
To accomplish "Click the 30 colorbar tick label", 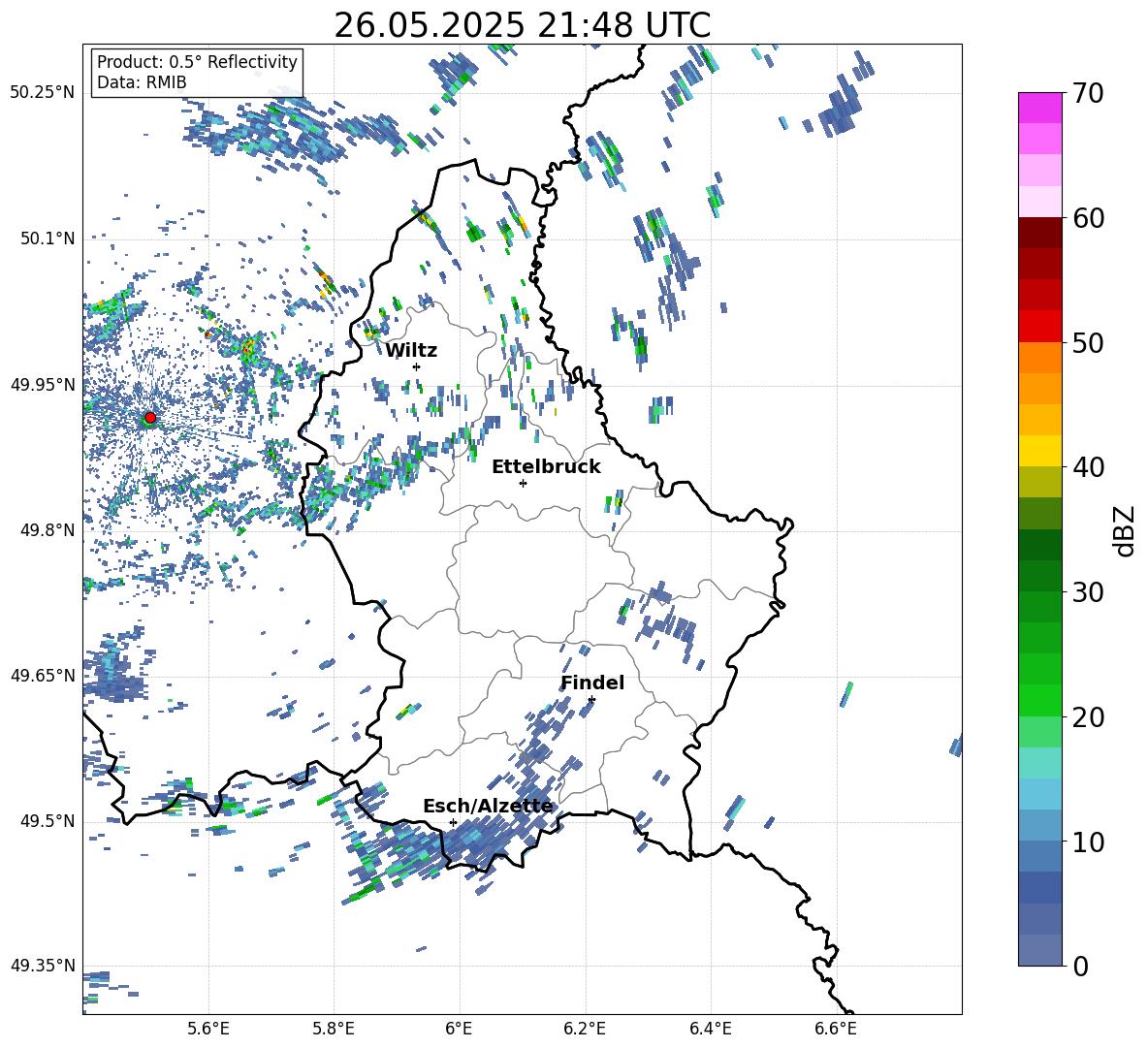I will point(1088,592).
